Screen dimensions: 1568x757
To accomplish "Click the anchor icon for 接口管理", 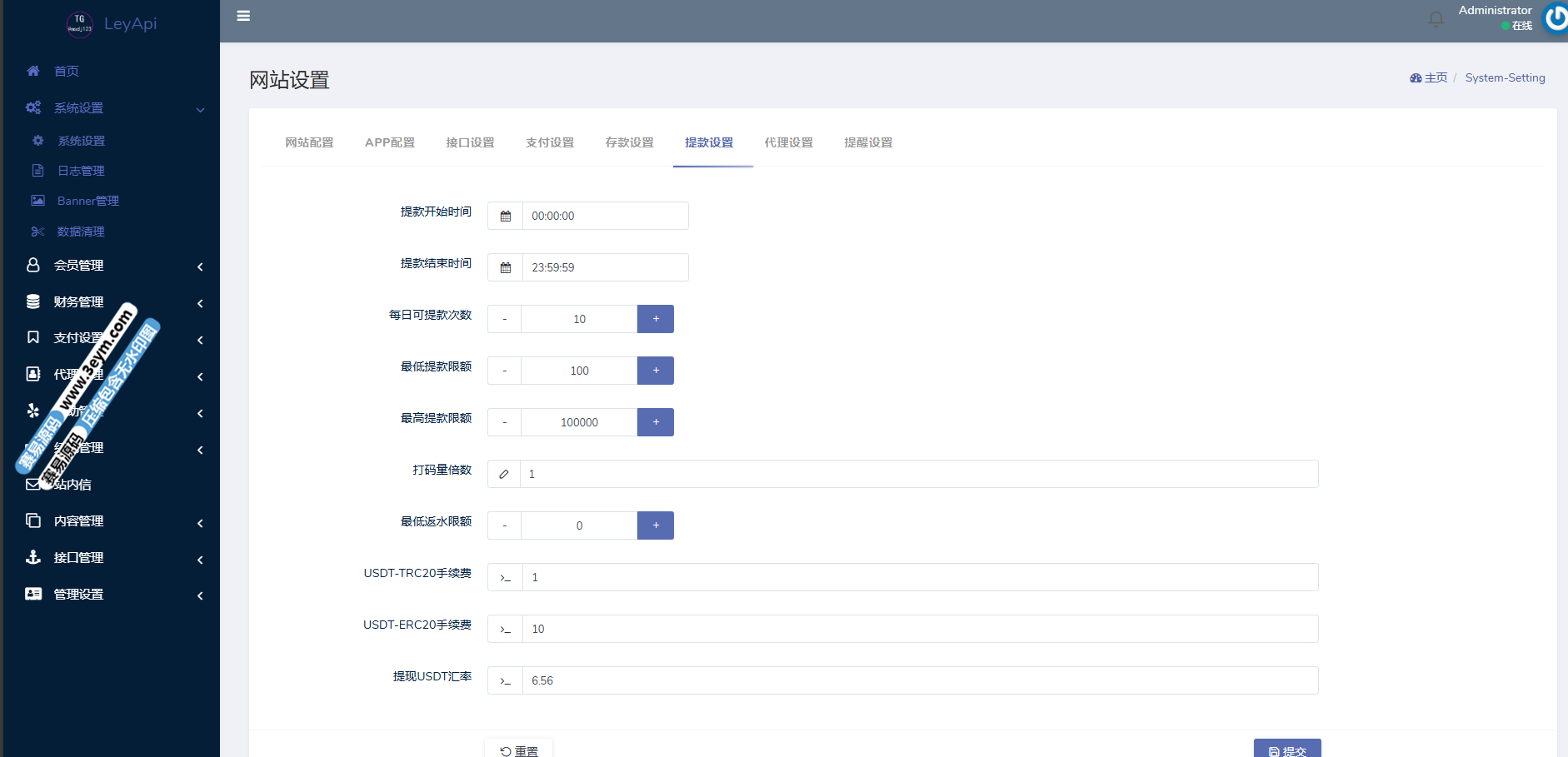I will pos(33,557).
